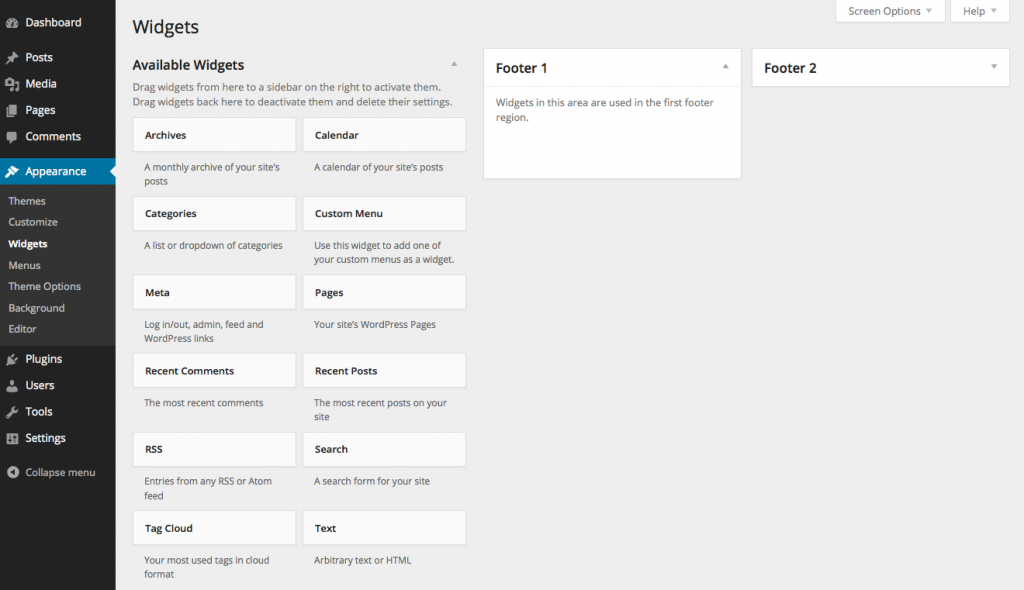This screenshot has width=1024, height=590.
Task: Click the Settings sliders icon
Action: click(x=12, y=438)
